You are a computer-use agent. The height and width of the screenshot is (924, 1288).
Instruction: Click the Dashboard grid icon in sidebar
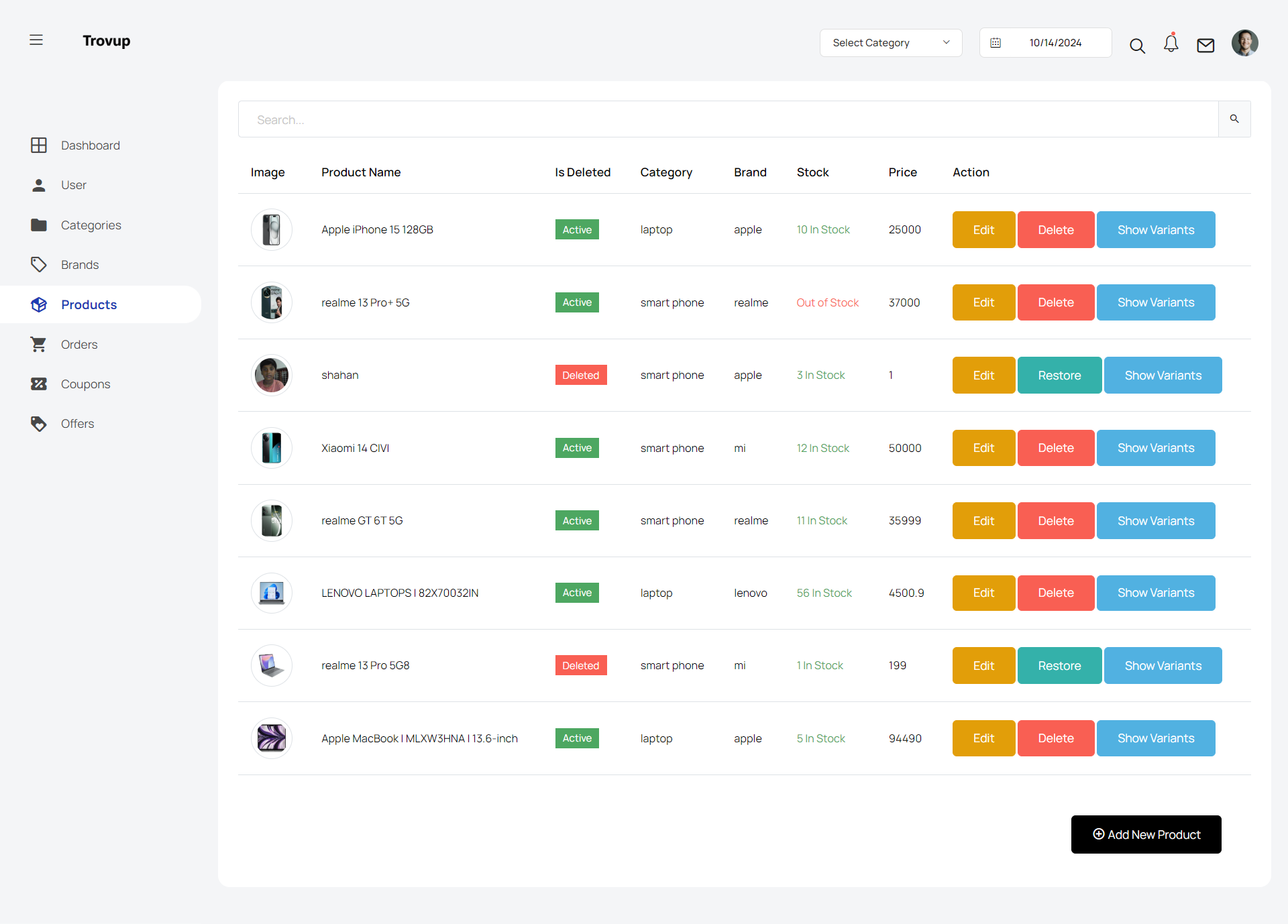[x=39, y=146]
